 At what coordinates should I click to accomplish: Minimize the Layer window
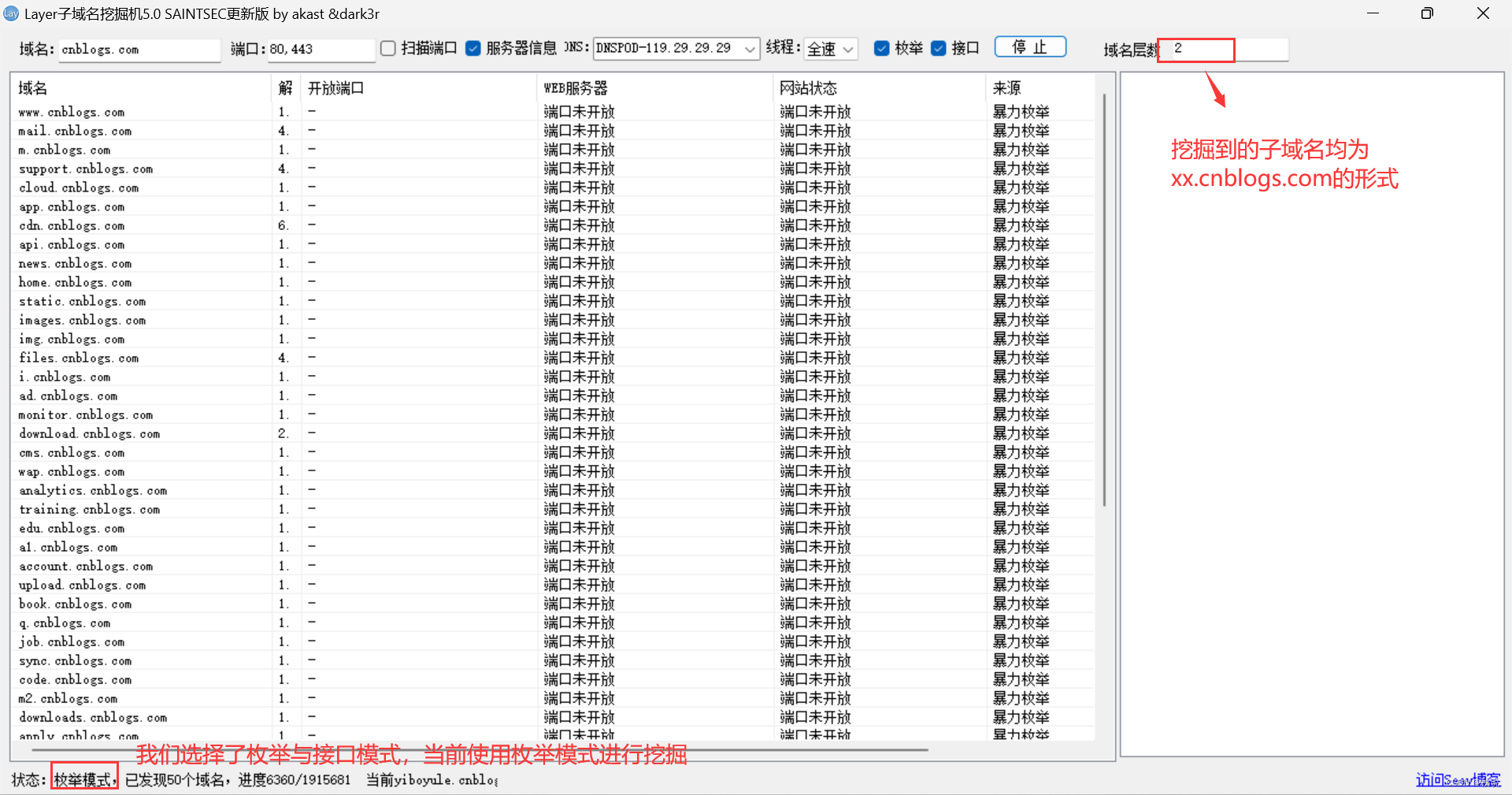pyautogui.click(x=1373, y=13)
